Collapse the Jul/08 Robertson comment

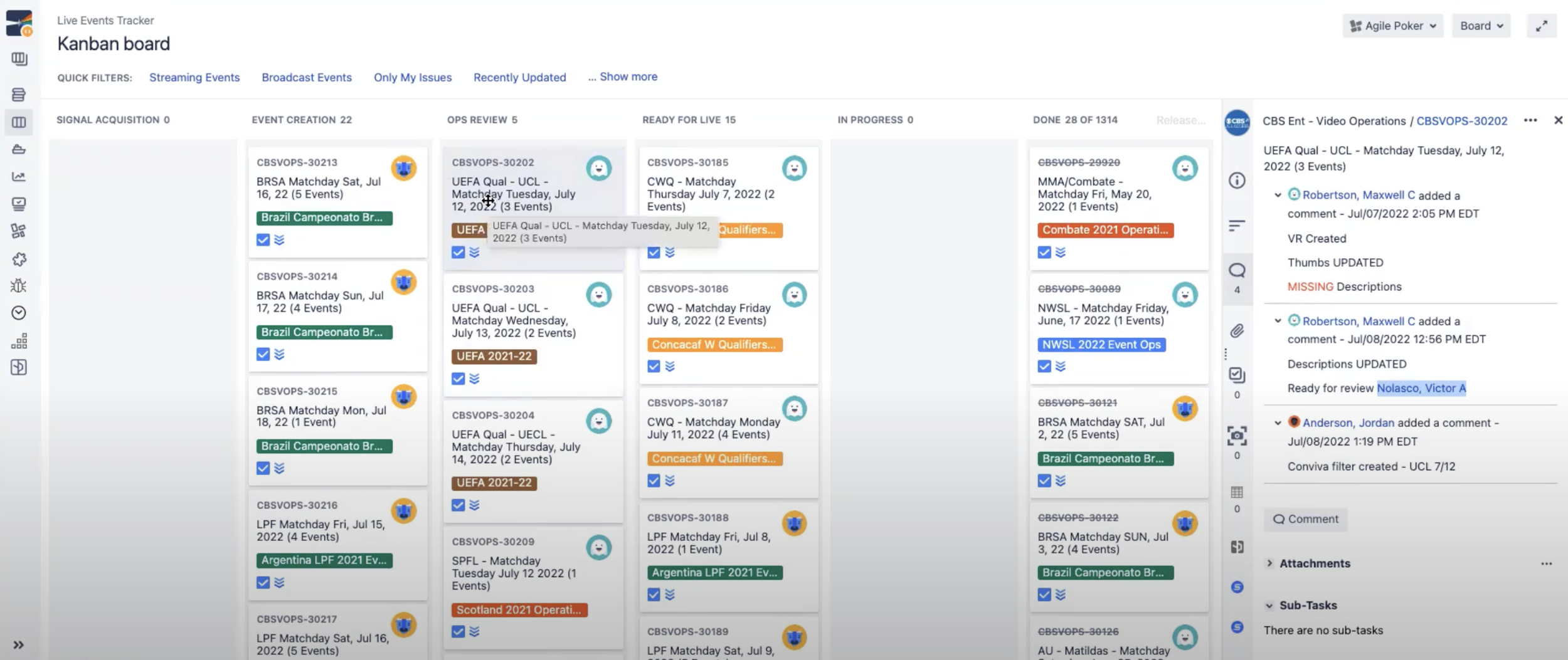click(x=1278, y=320)
